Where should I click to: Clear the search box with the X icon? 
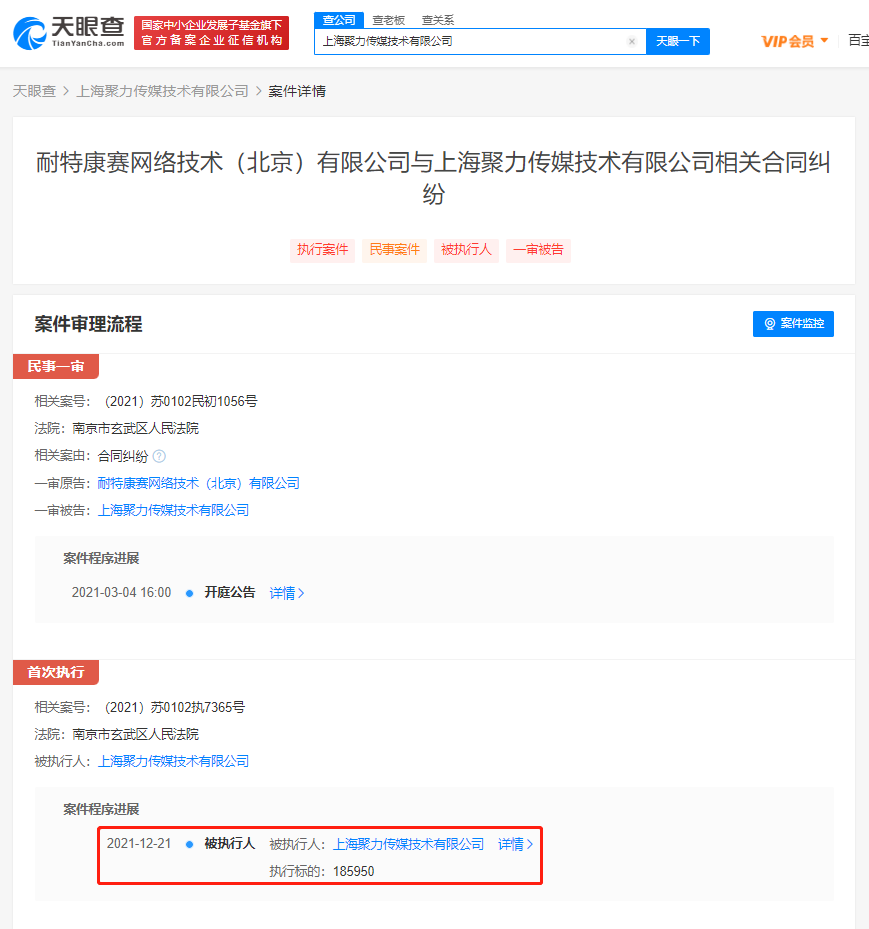click(631, 41)
